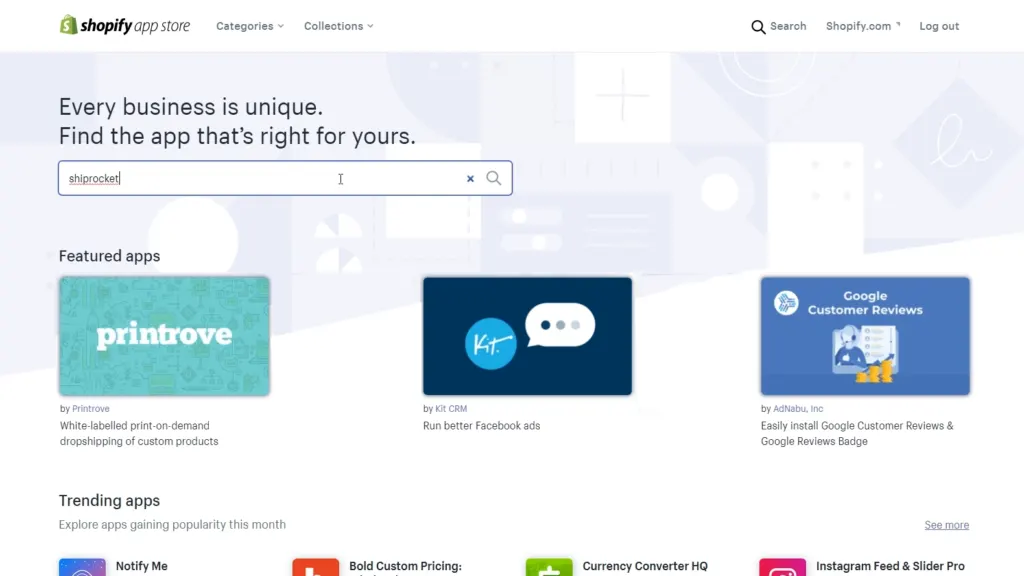Click the Search magnifier in header
The width and height of the screenshot is (1024, 576).
(x=758, y=27)
